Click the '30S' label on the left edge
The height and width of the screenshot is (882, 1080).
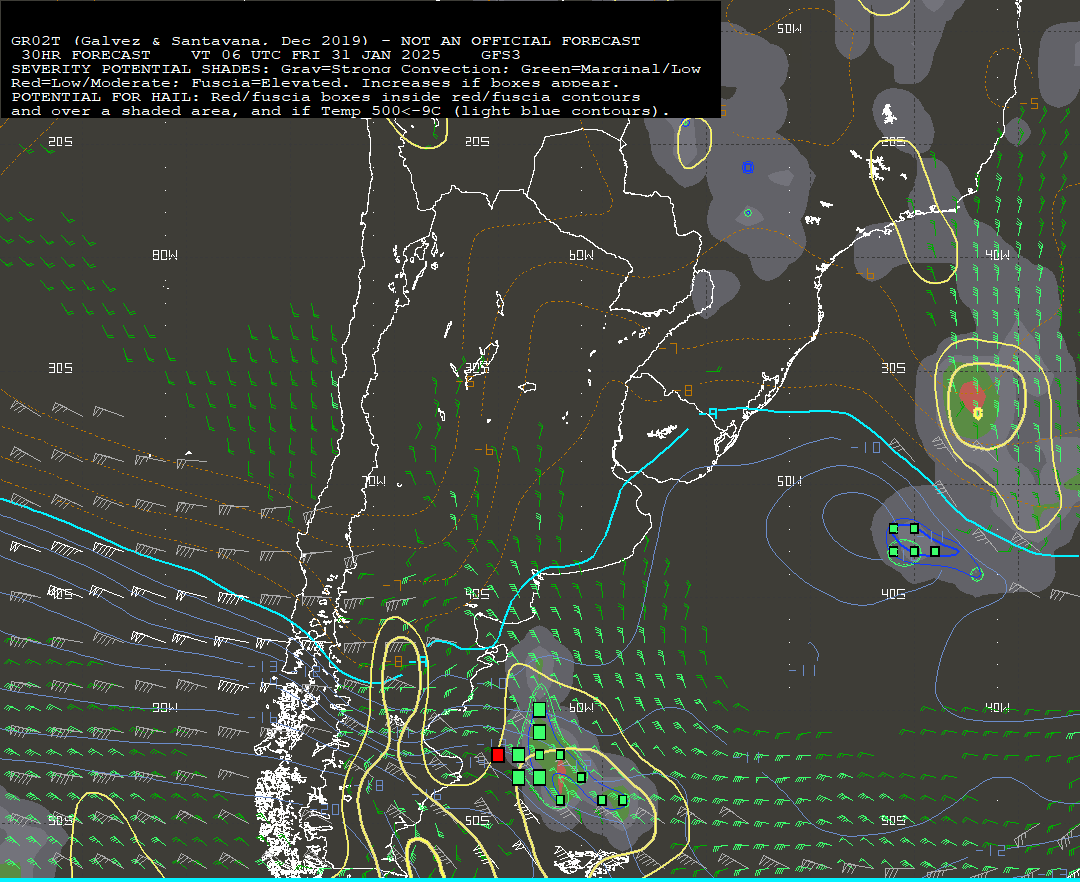61,368
